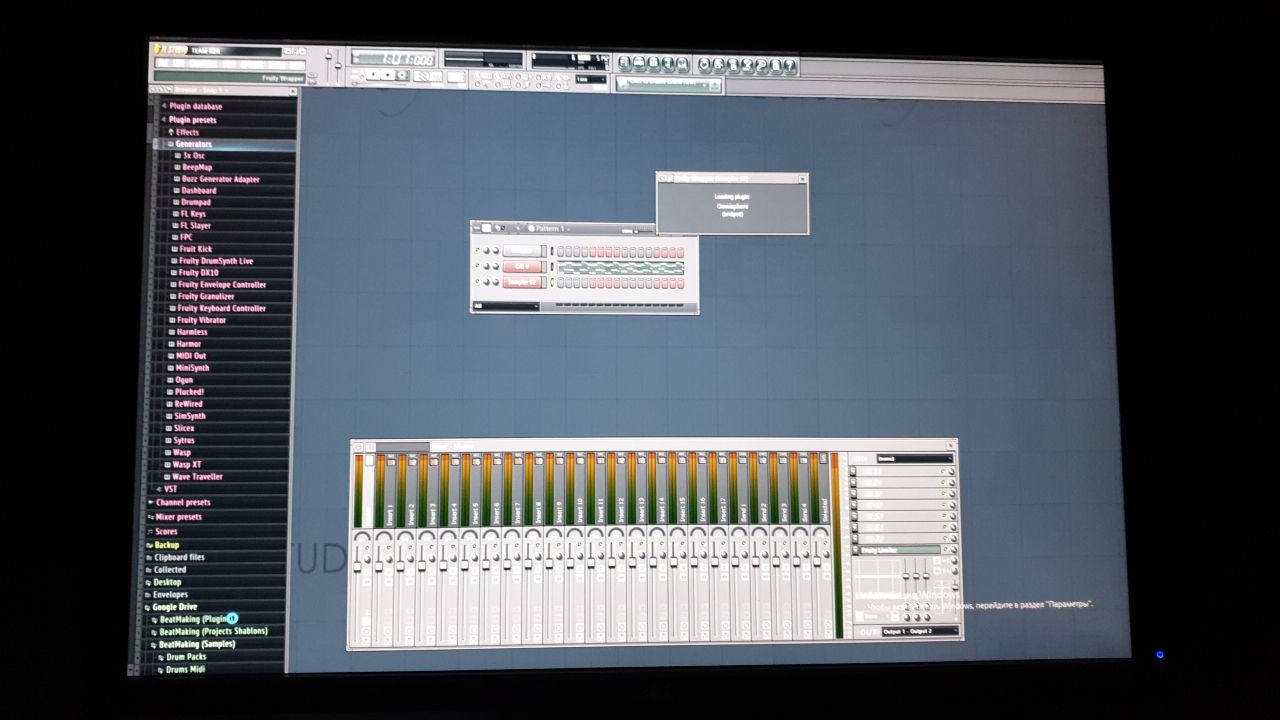This screenshot has width=1280, height=720.
Task: Click the 3x Osc preset icon in the browser
Action: click(177, 156)
